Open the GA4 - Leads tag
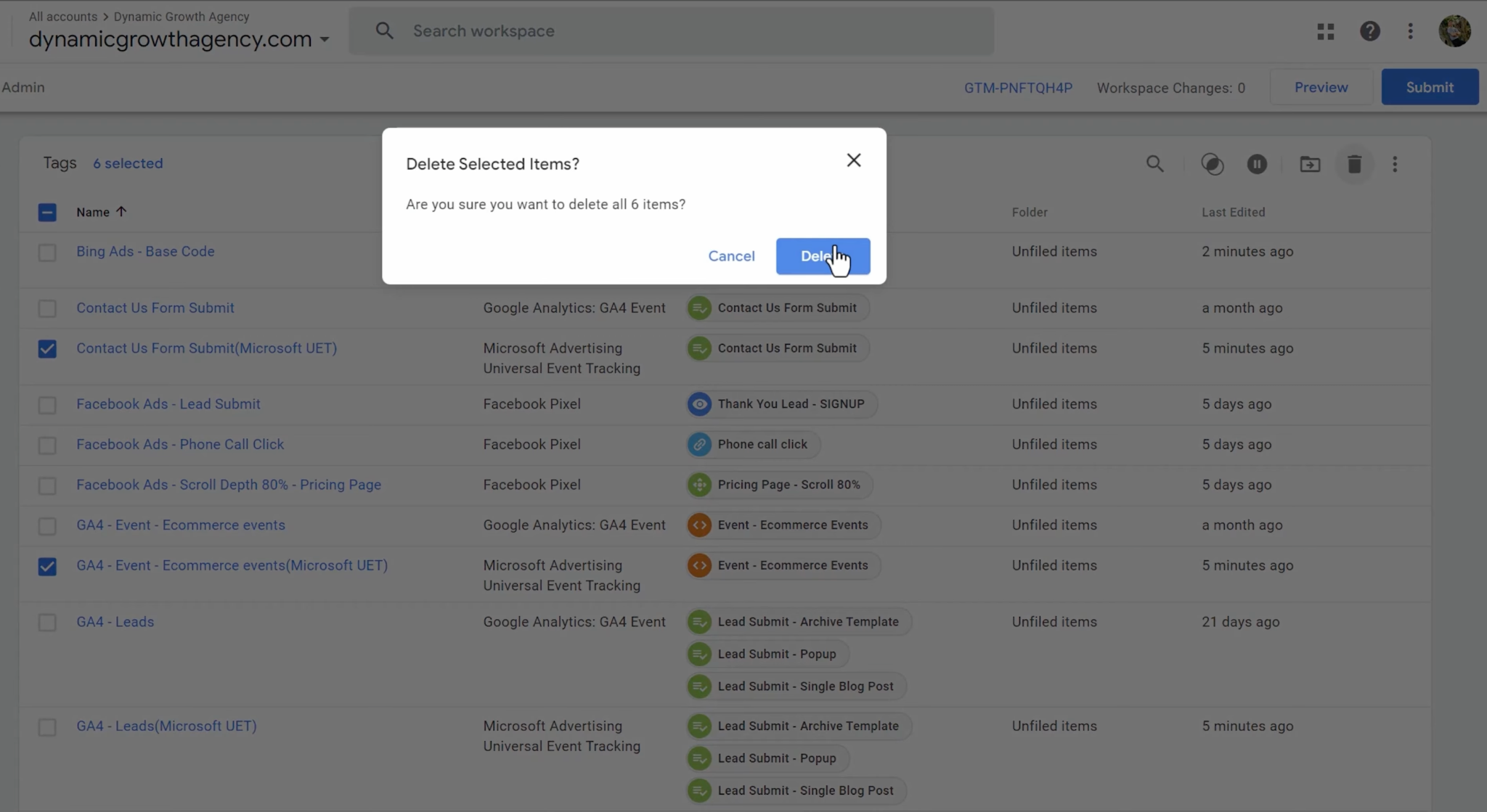 point(115,621)
